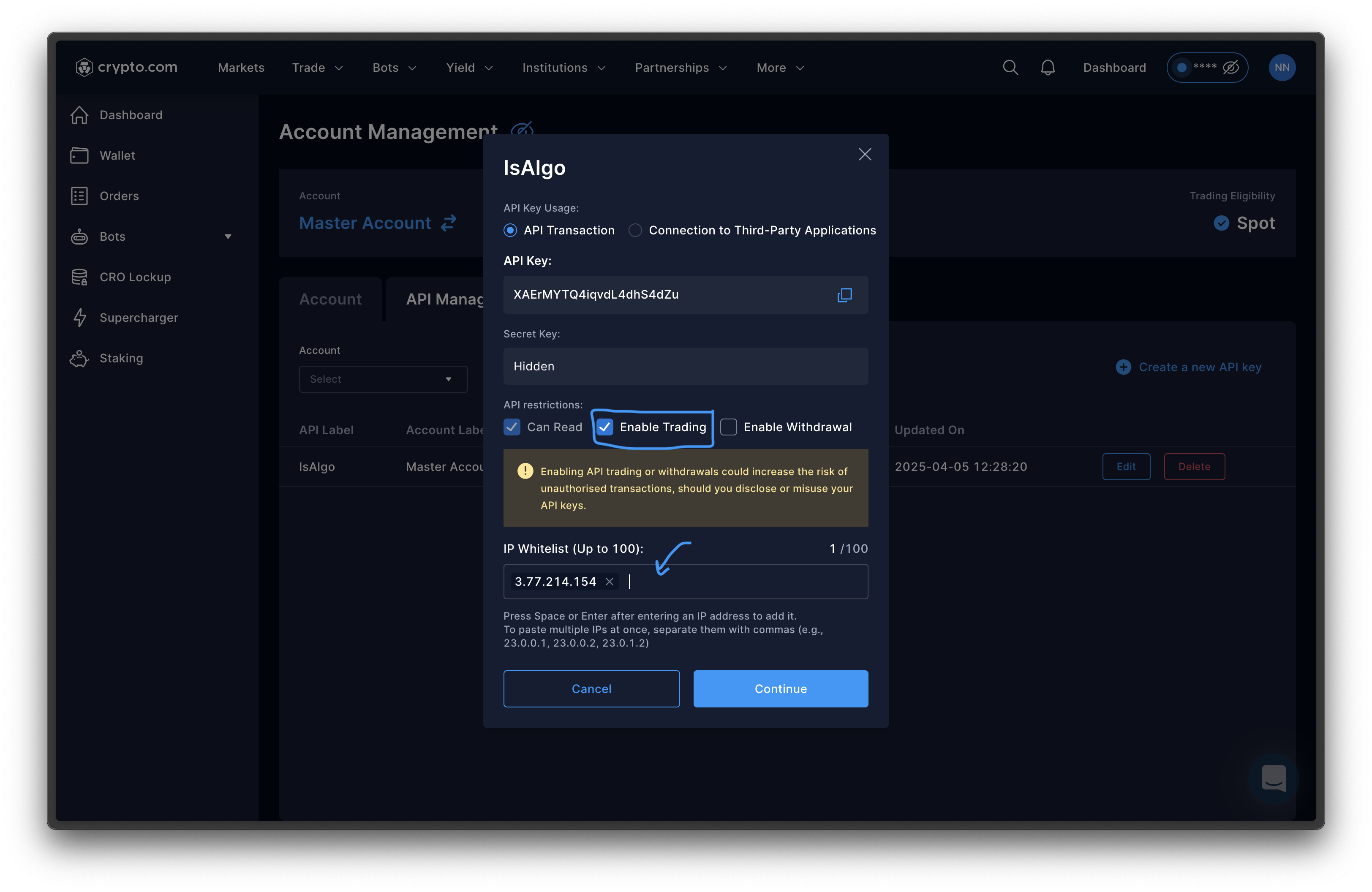This screenshot has height=892, width=1372.
Task: Copy the API key with copy icon
Action: pos(844,295)
